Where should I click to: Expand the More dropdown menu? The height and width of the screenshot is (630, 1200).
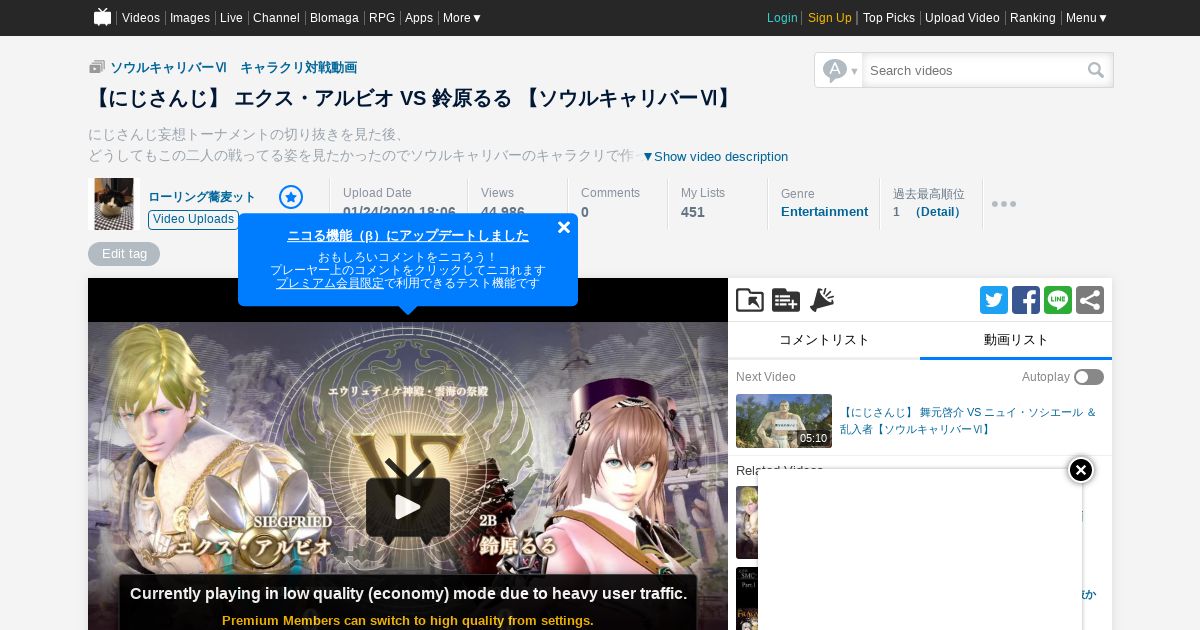point(463,18)
